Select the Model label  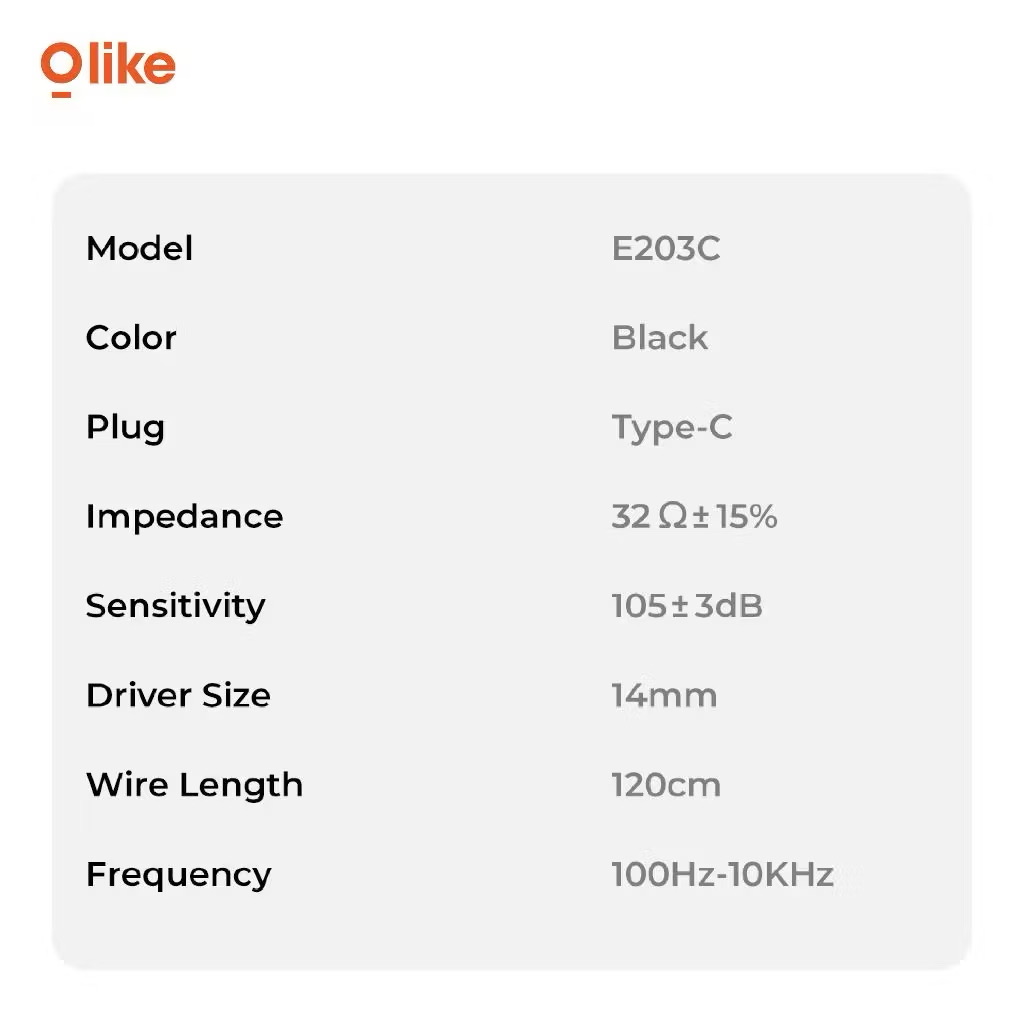click(x=139, y=248)
